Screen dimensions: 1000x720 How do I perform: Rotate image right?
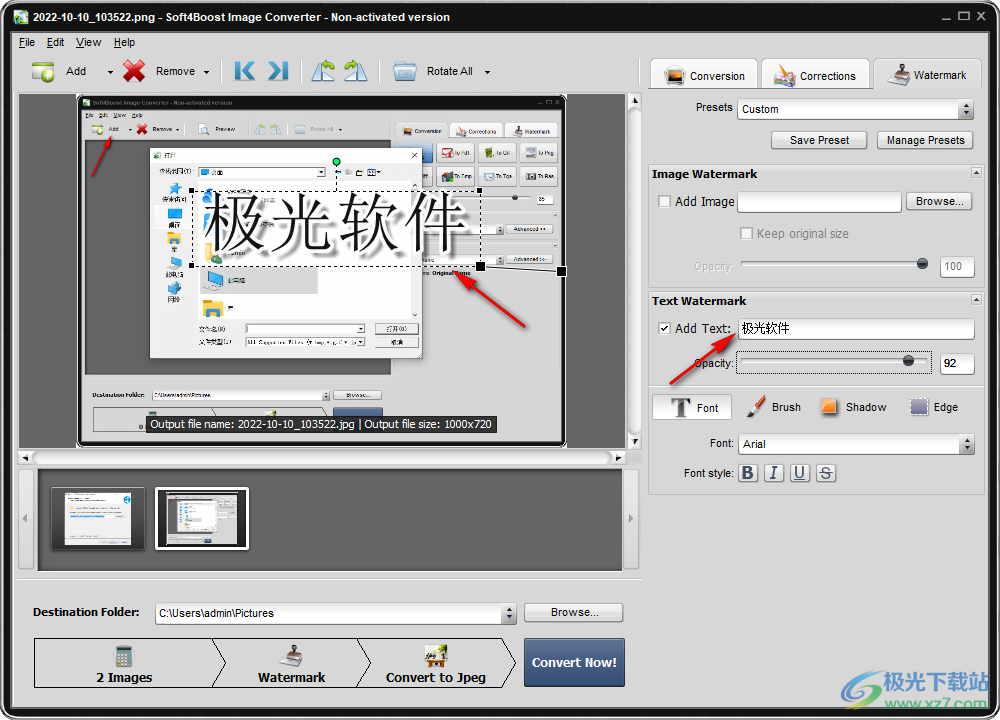click(356, 71)
